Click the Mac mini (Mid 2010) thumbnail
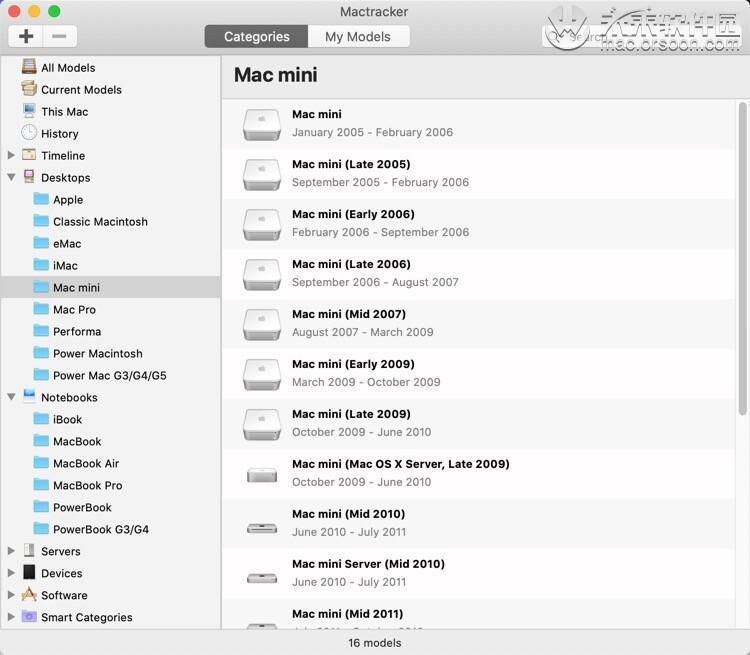The width and height of the screenshot is (750, 655). (x=262, y=526)
